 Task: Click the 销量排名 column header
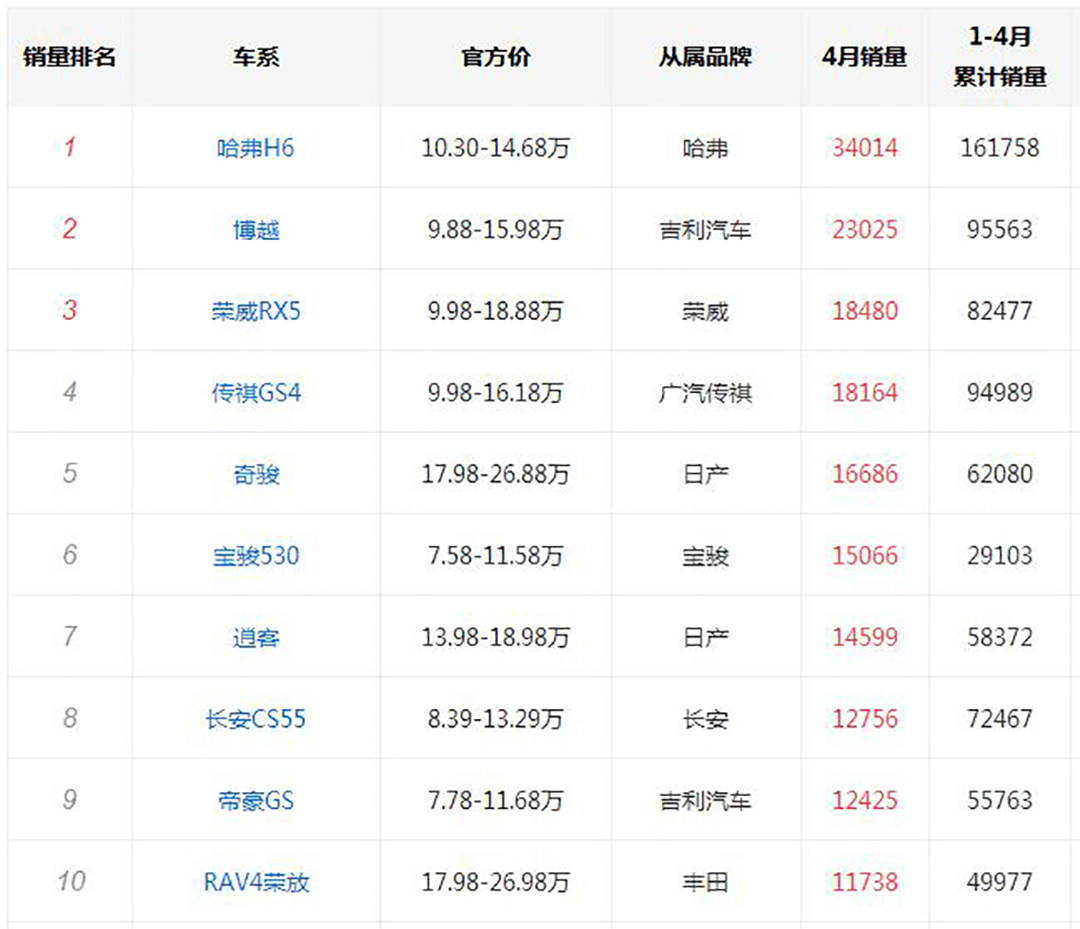[70, 57]
